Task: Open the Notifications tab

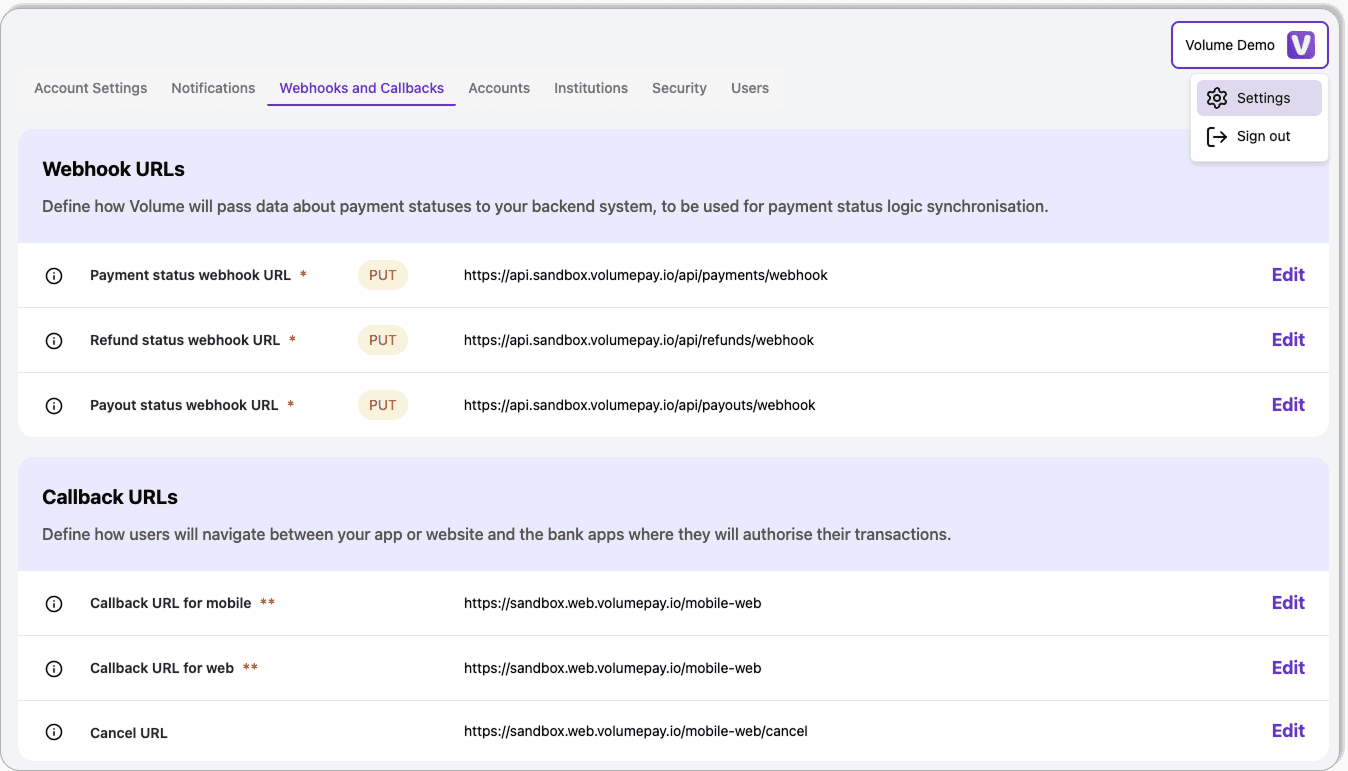Action: [x=213, y=88]
